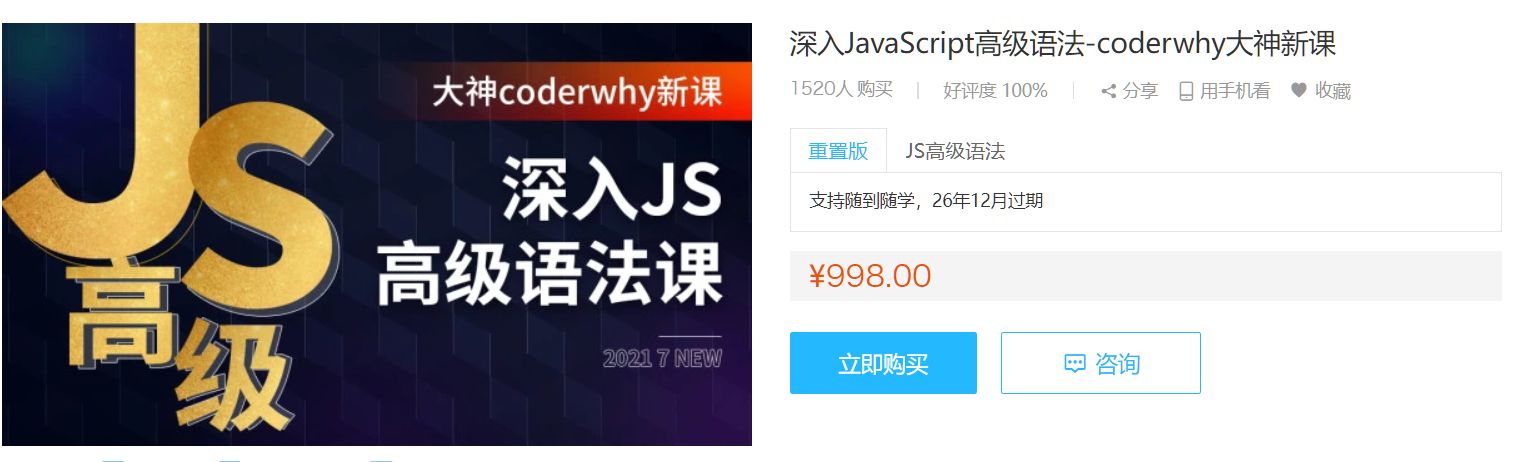1513x462 pixels.
Task: Click the share icon beside 分享
Action: (x=1108, y=91)
